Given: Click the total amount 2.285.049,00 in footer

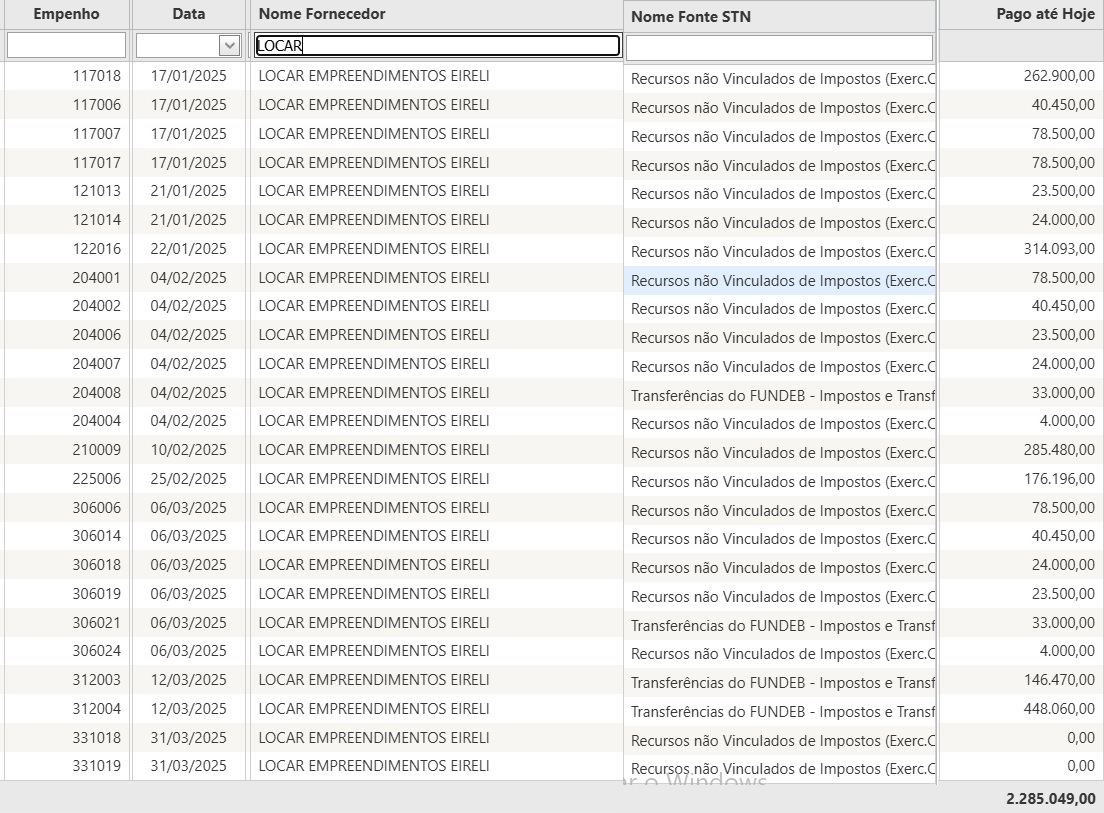Looking at the screenshot, I should tap(1050, 799).
